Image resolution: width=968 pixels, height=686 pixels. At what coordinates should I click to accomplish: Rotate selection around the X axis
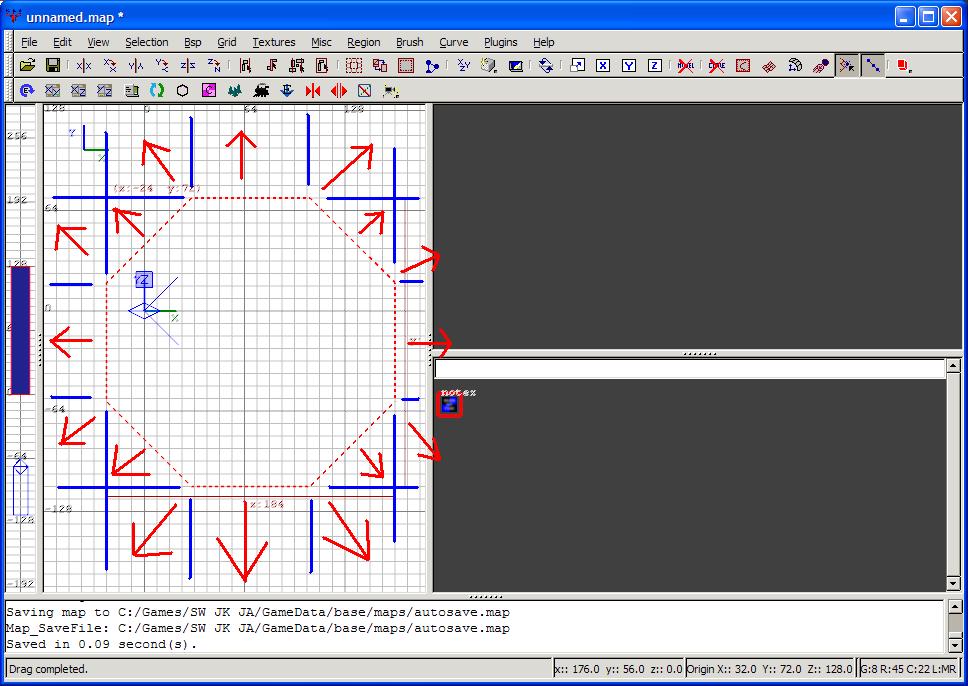coord(110,65)
